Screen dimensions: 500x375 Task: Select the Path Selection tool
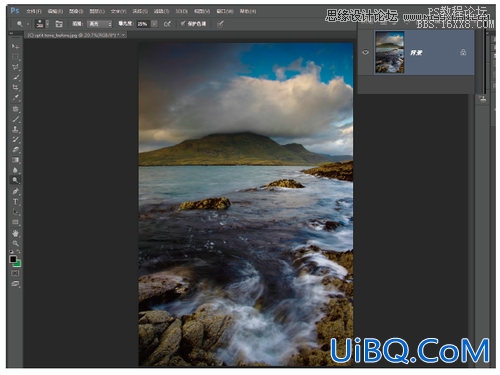(x=15, y=212)
